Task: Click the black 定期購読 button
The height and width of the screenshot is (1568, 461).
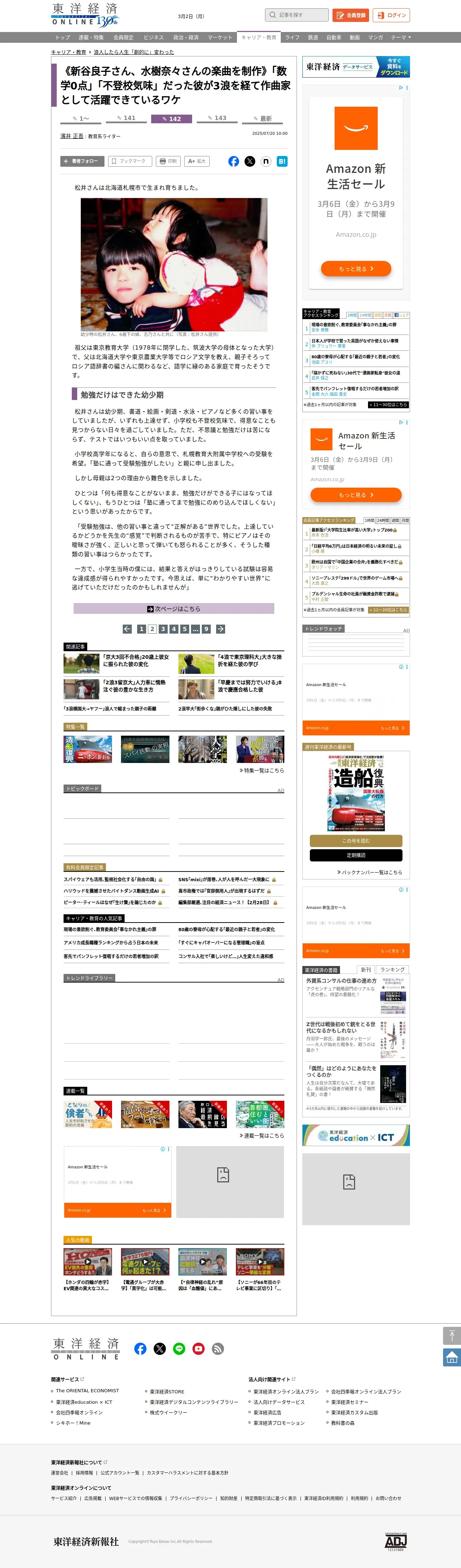Action: point(357,855)
